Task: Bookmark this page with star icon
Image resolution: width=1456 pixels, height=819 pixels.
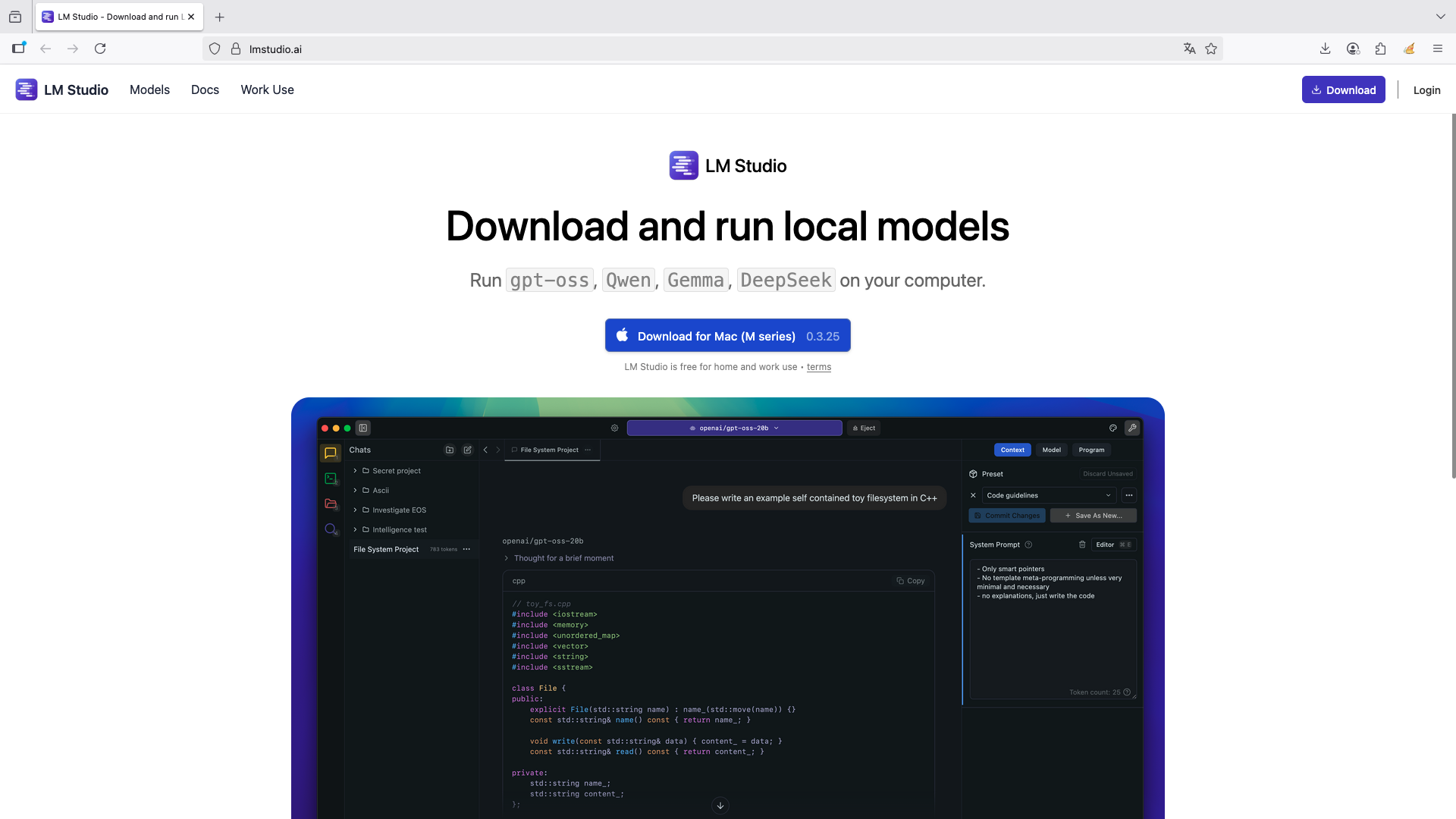Action: tap(1211, 49)
